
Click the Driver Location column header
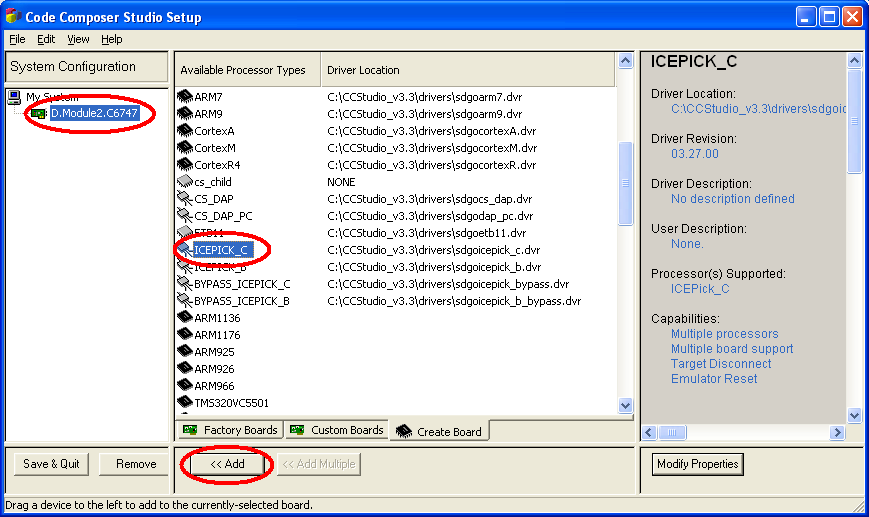(x=468, y=70)
